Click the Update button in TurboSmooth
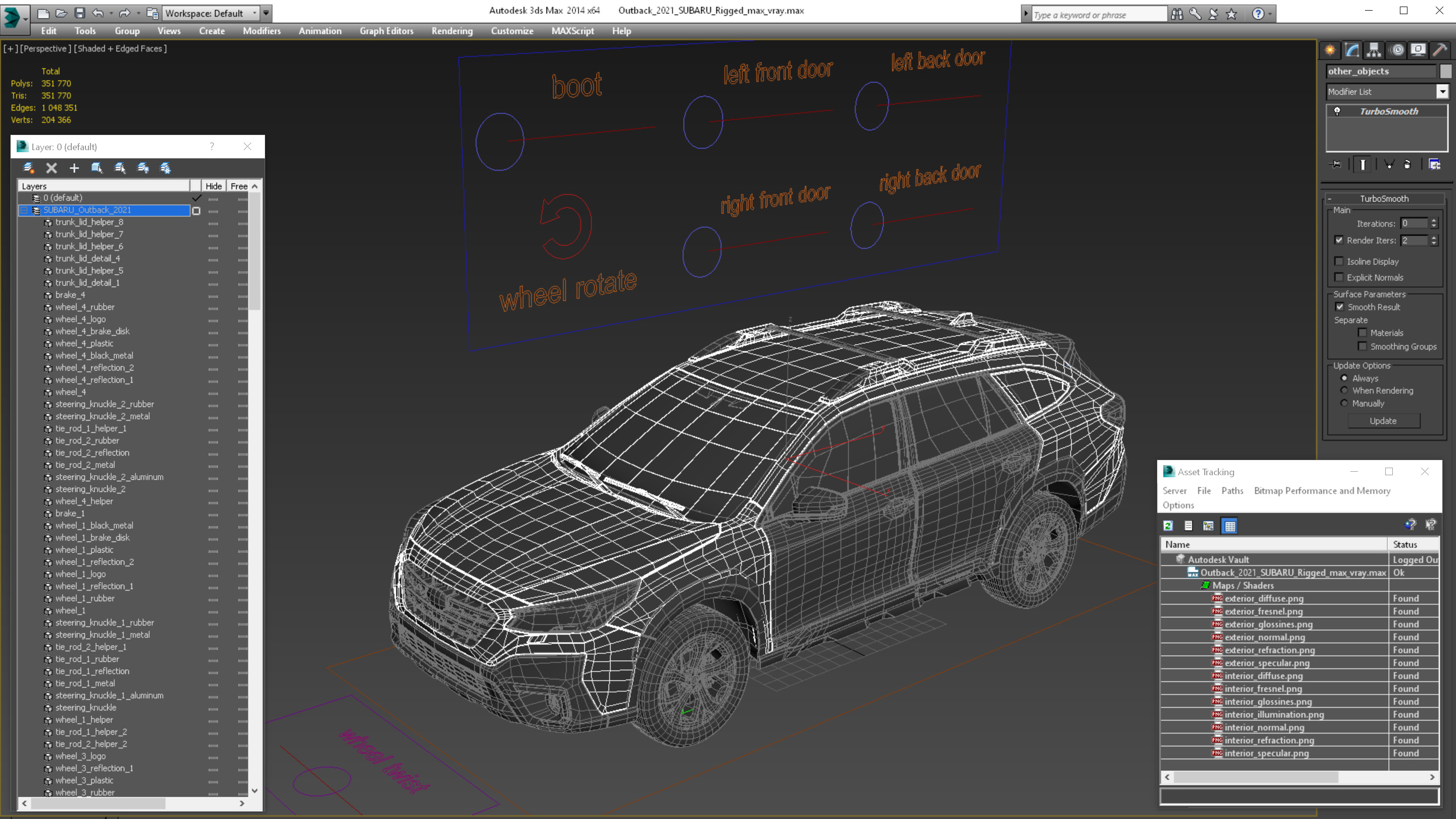This screenshot has height=819, width=1456. tap(1383, 421)
